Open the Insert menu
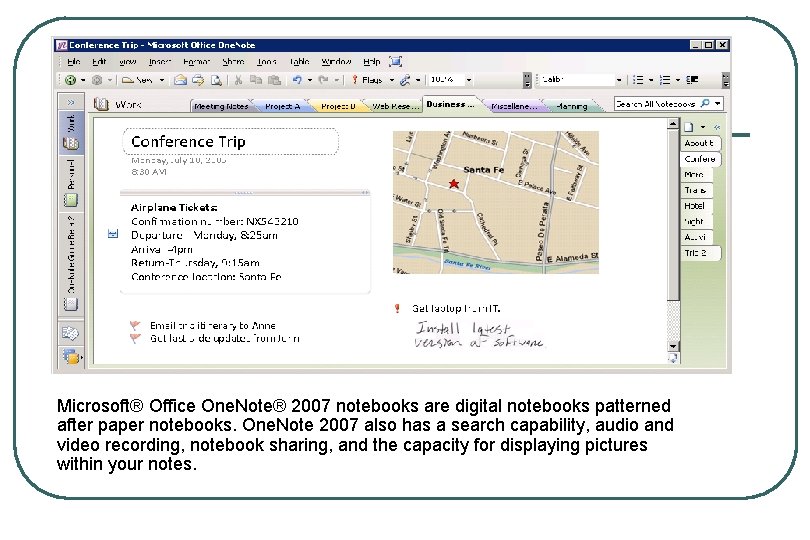810x540 pixels. click(x=160, y=61)
